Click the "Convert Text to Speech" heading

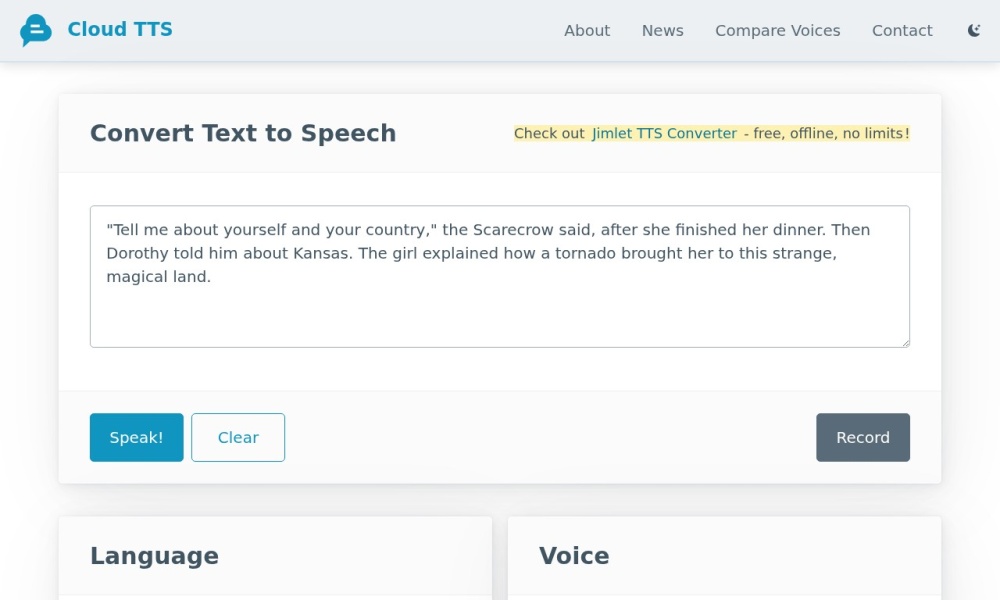click(243, 133)
